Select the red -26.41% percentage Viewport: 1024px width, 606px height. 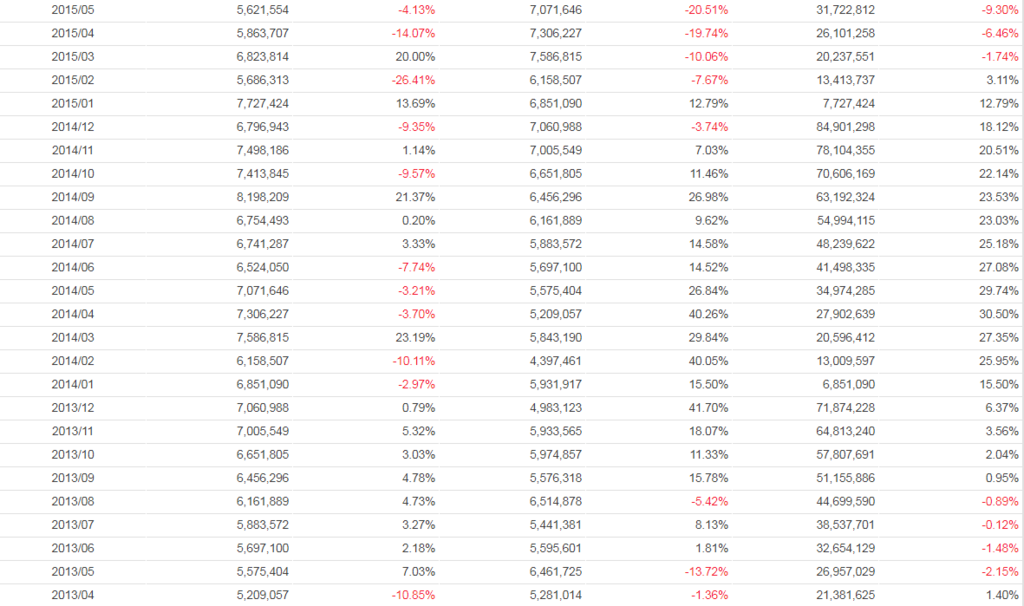(x=412, y=80)
